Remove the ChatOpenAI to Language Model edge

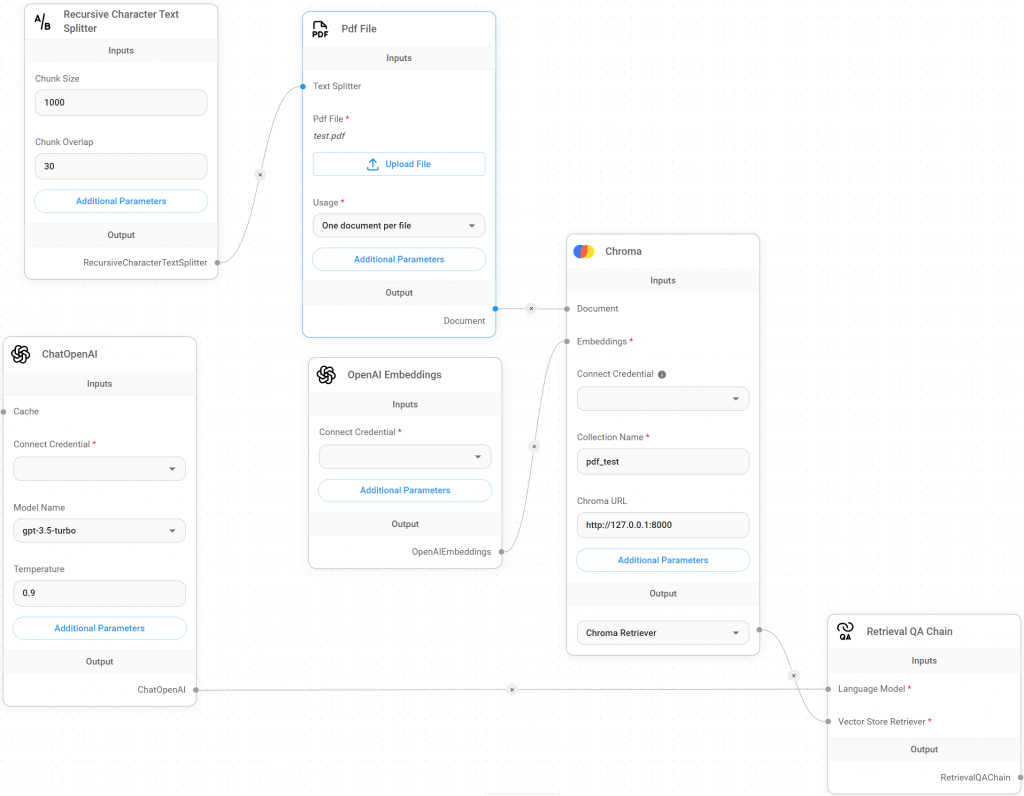pyautogui.click(x=512, y=690)
